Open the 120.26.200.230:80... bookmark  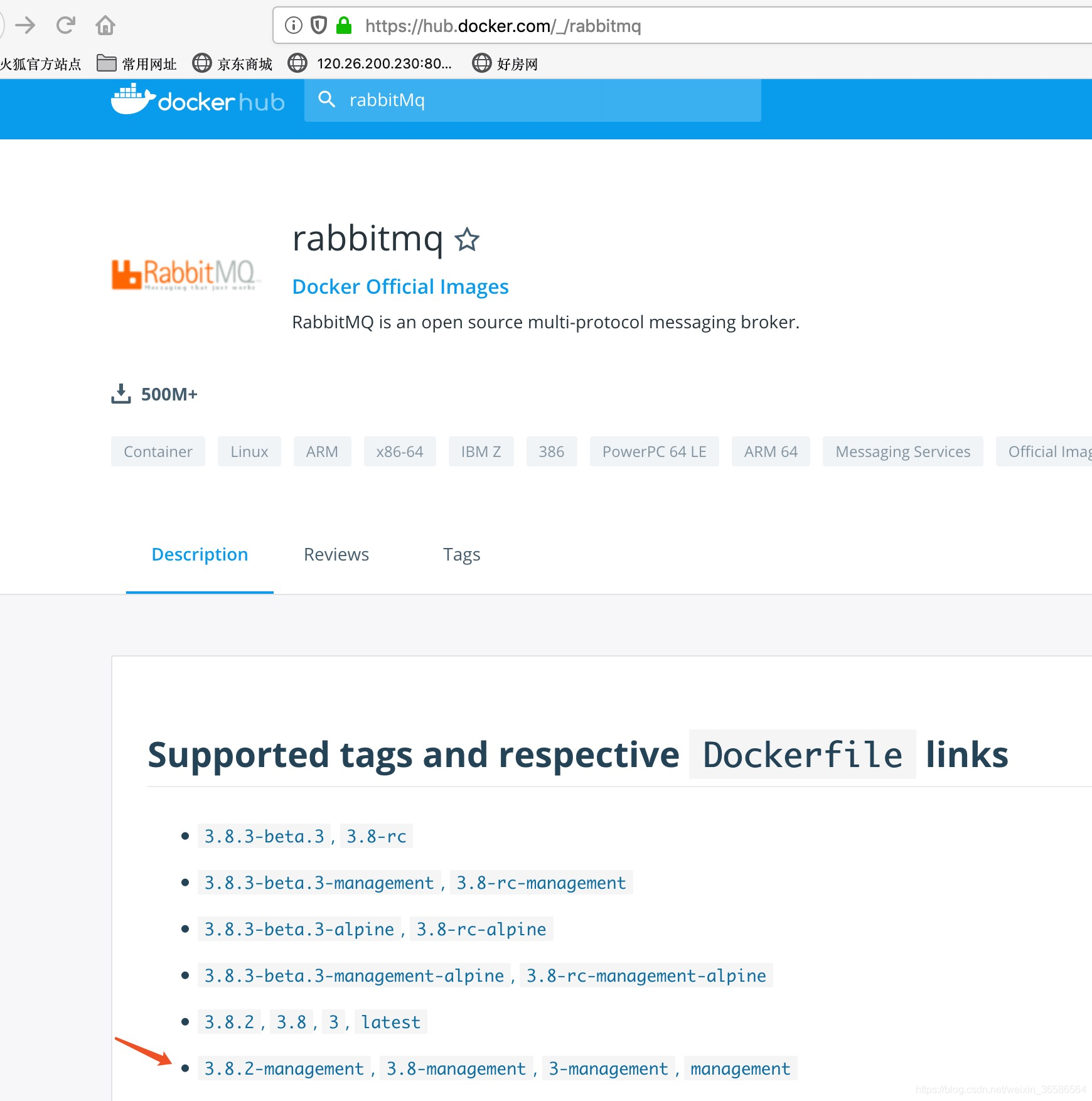[x=370, y=63]
